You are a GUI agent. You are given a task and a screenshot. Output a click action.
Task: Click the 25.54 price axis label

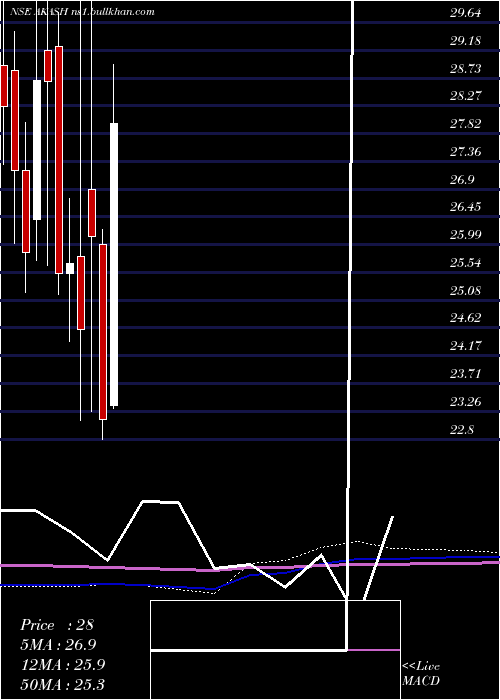tap(466, 262)
